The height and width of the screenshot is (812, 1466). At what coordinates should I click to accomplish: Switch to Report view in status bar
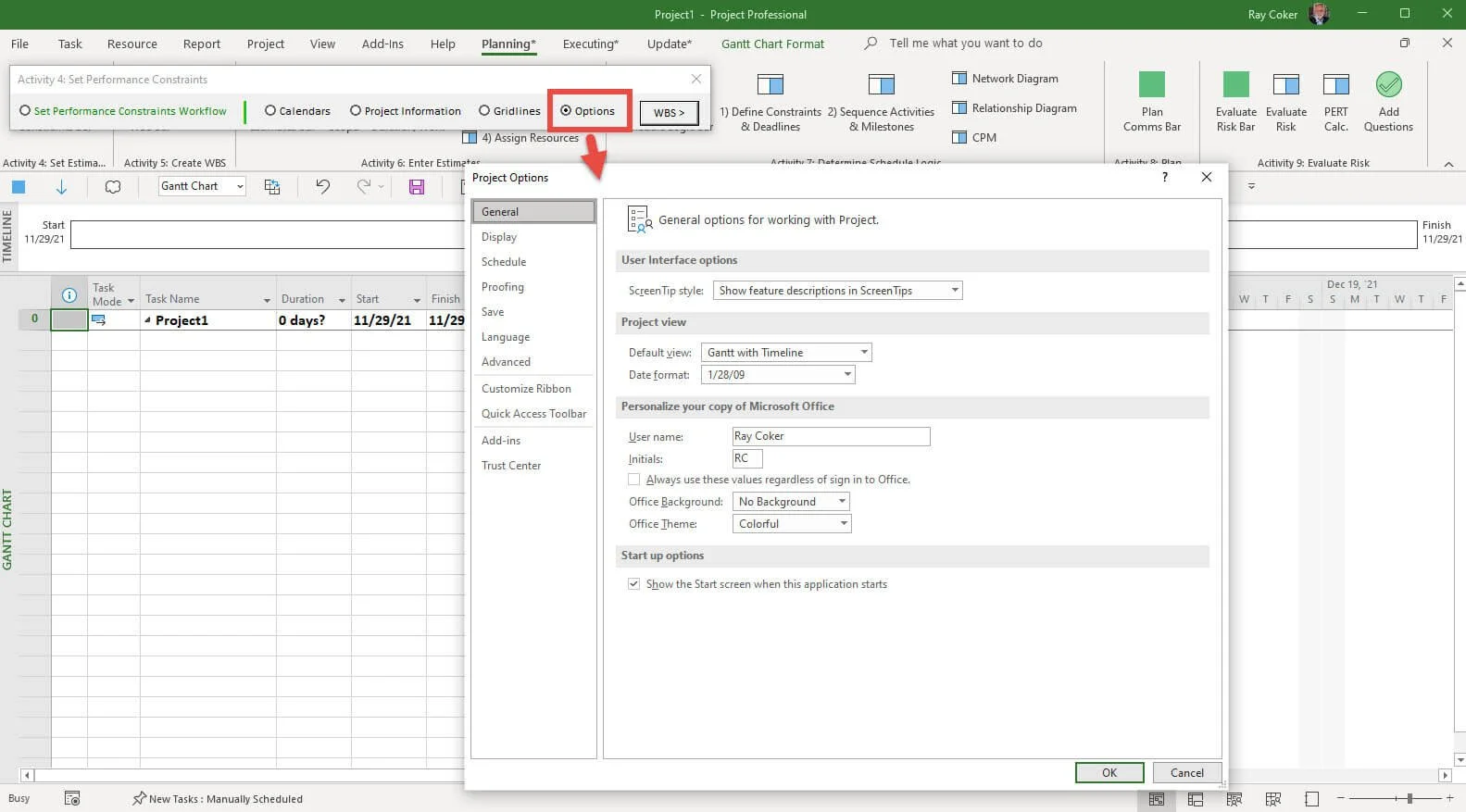[1311, 799]
